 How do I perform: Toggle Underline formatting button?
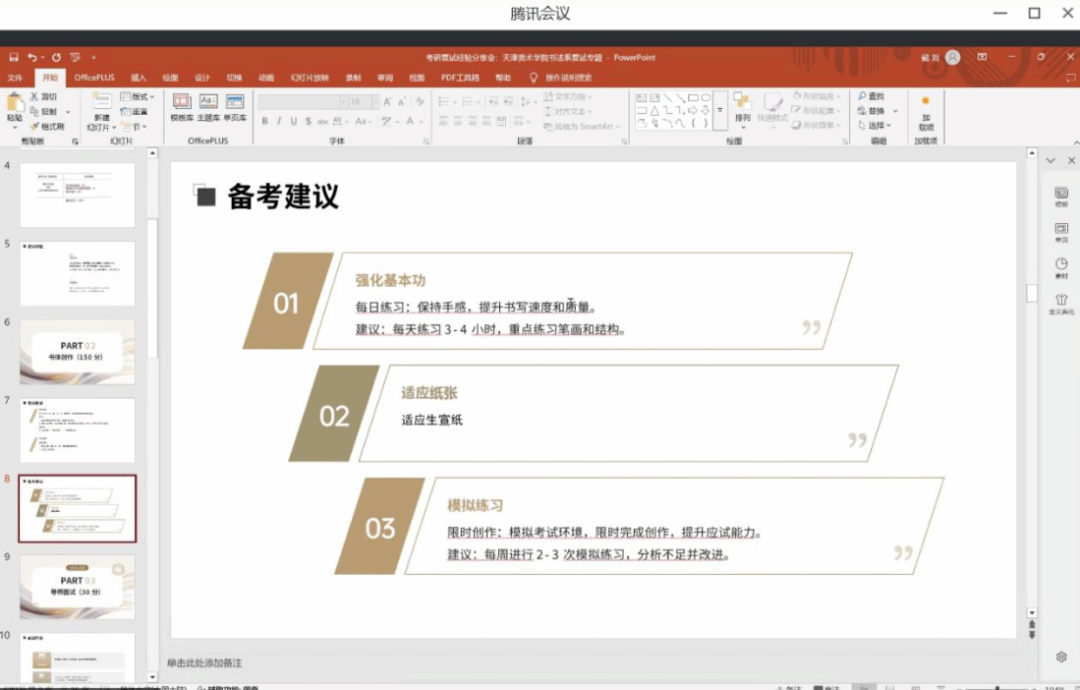(x=293, y=122)
